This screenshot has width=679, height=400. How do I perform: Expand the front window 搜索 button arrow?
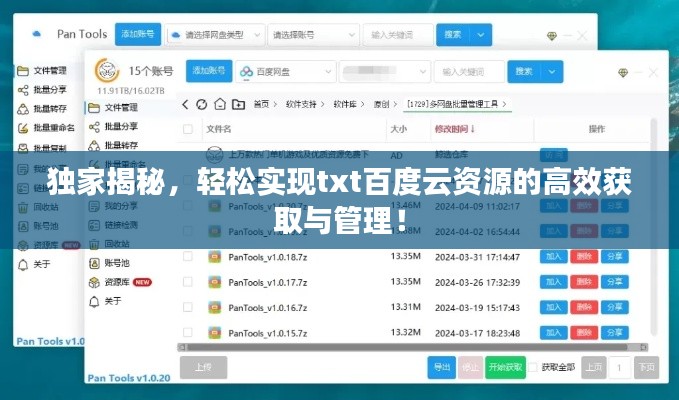(552, 71)
